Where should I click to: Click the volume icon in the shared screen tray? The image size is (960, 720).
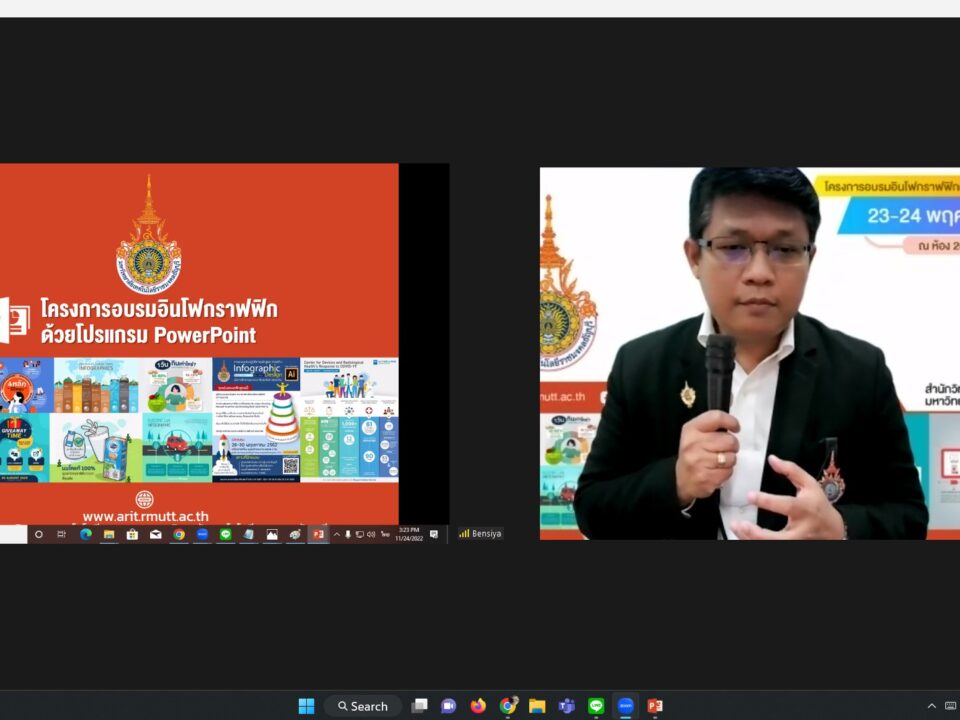pos(371,534)
